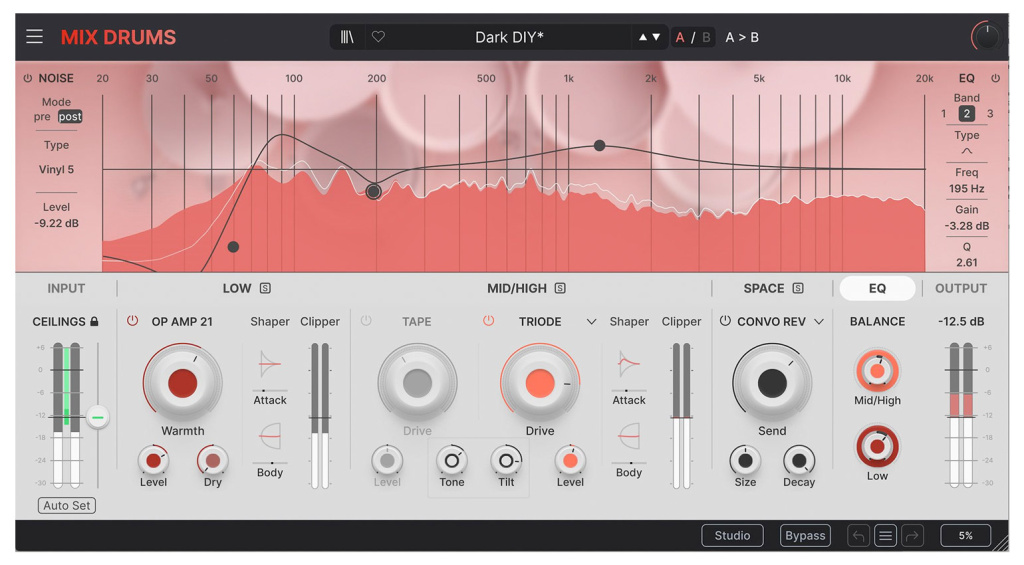This screenshot has height=565, width=1024.
Task: Open the LOW section tab
Action: [236, 288]
